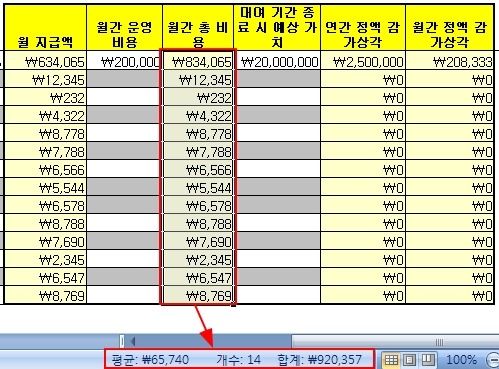Select the ₩634,065 cell

click(45, 61)
